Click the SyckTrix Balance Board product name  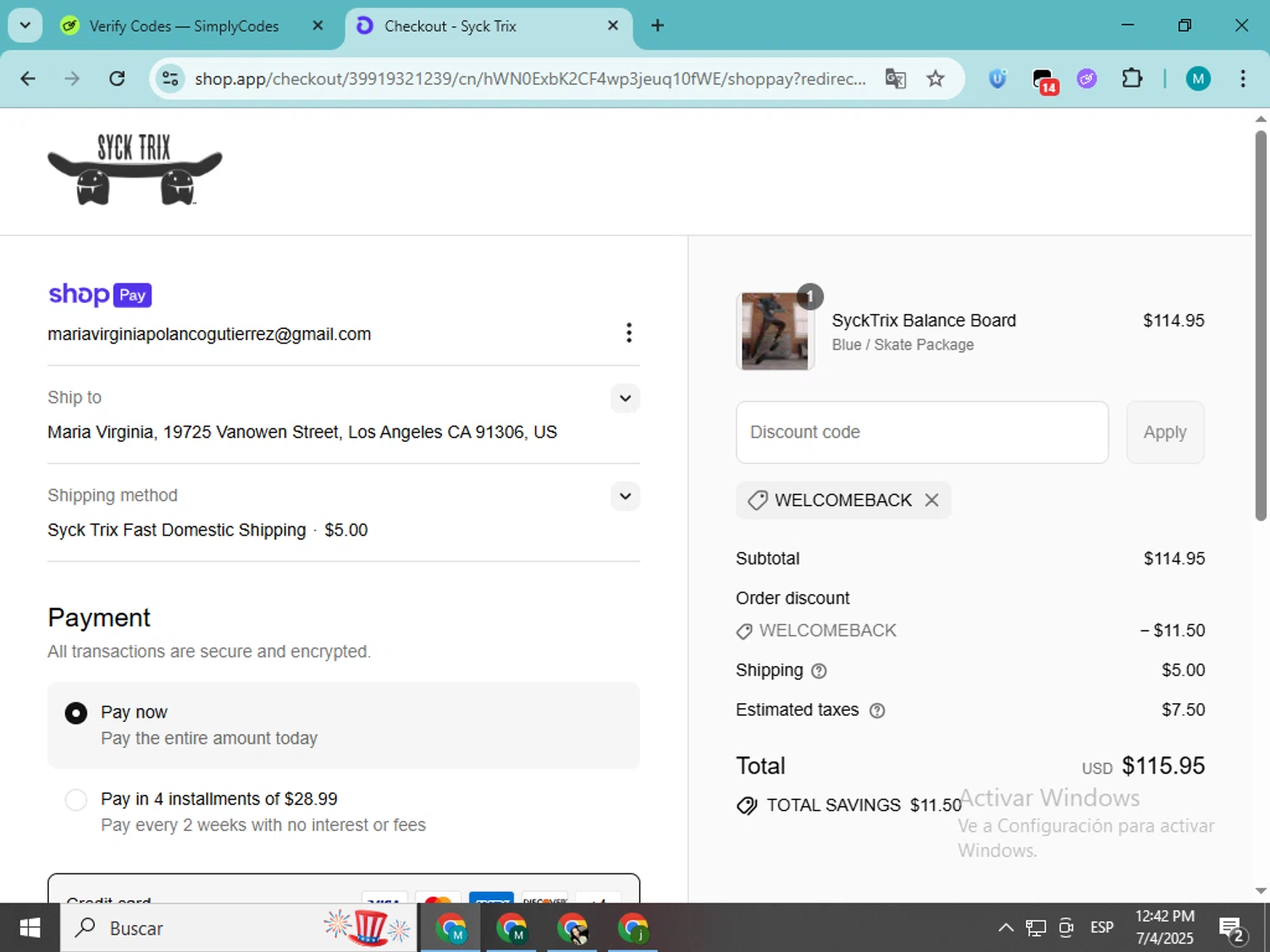tap(924, 321)
